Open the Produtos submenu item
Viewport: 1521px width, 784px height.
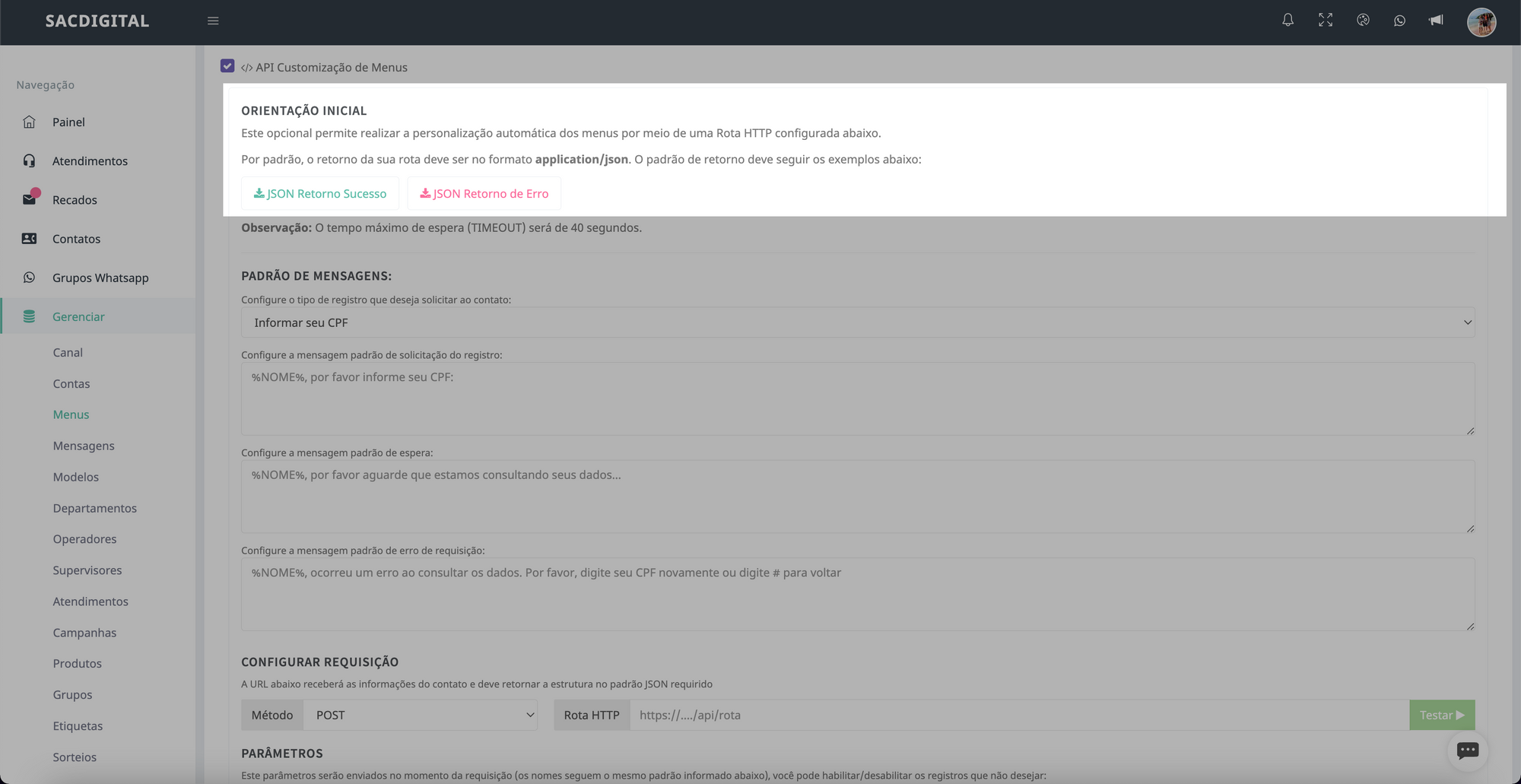click(77, 663)
